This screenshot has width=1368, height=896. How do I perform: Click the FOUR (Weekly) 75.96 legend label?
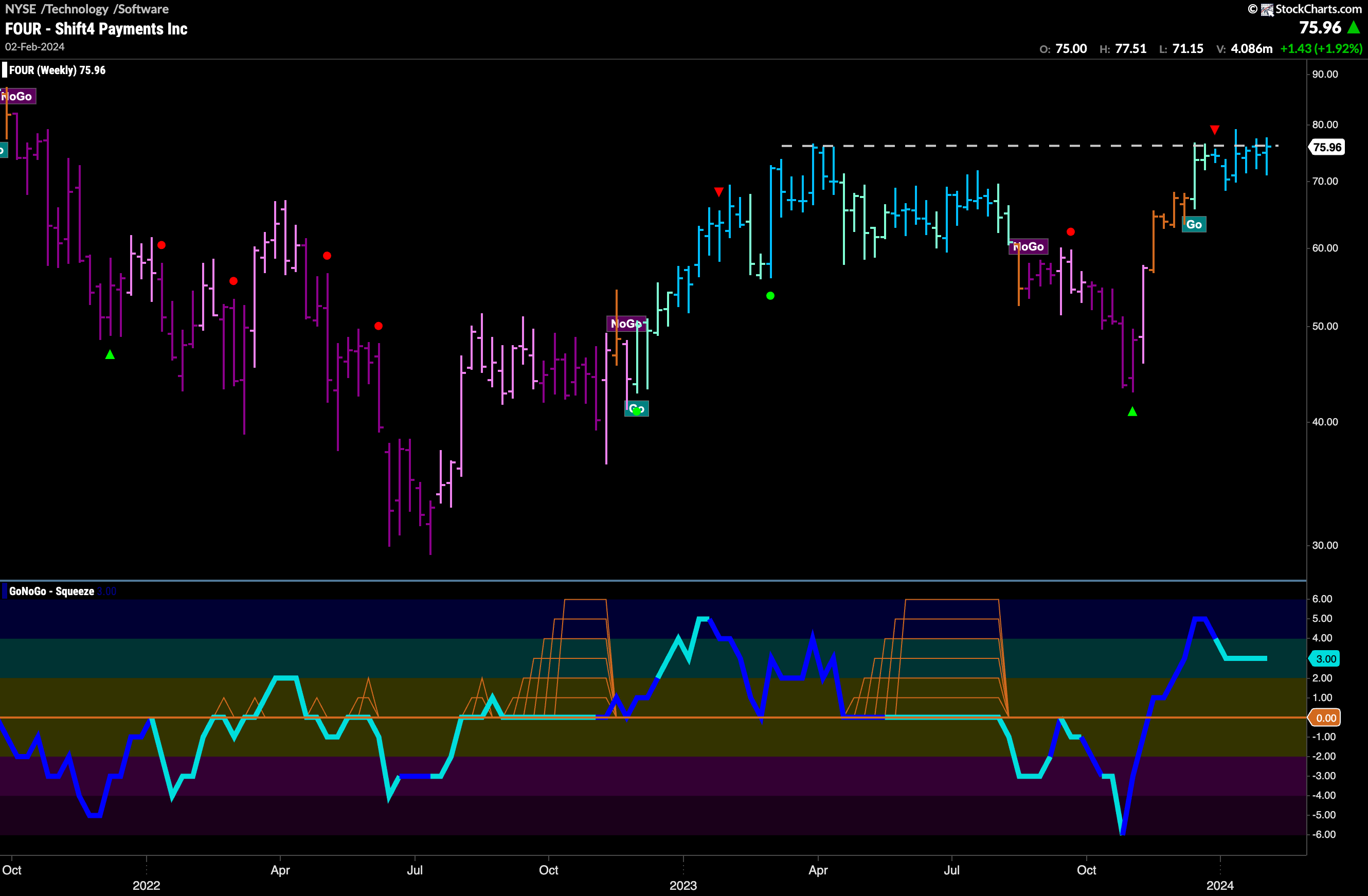point(57,70)
